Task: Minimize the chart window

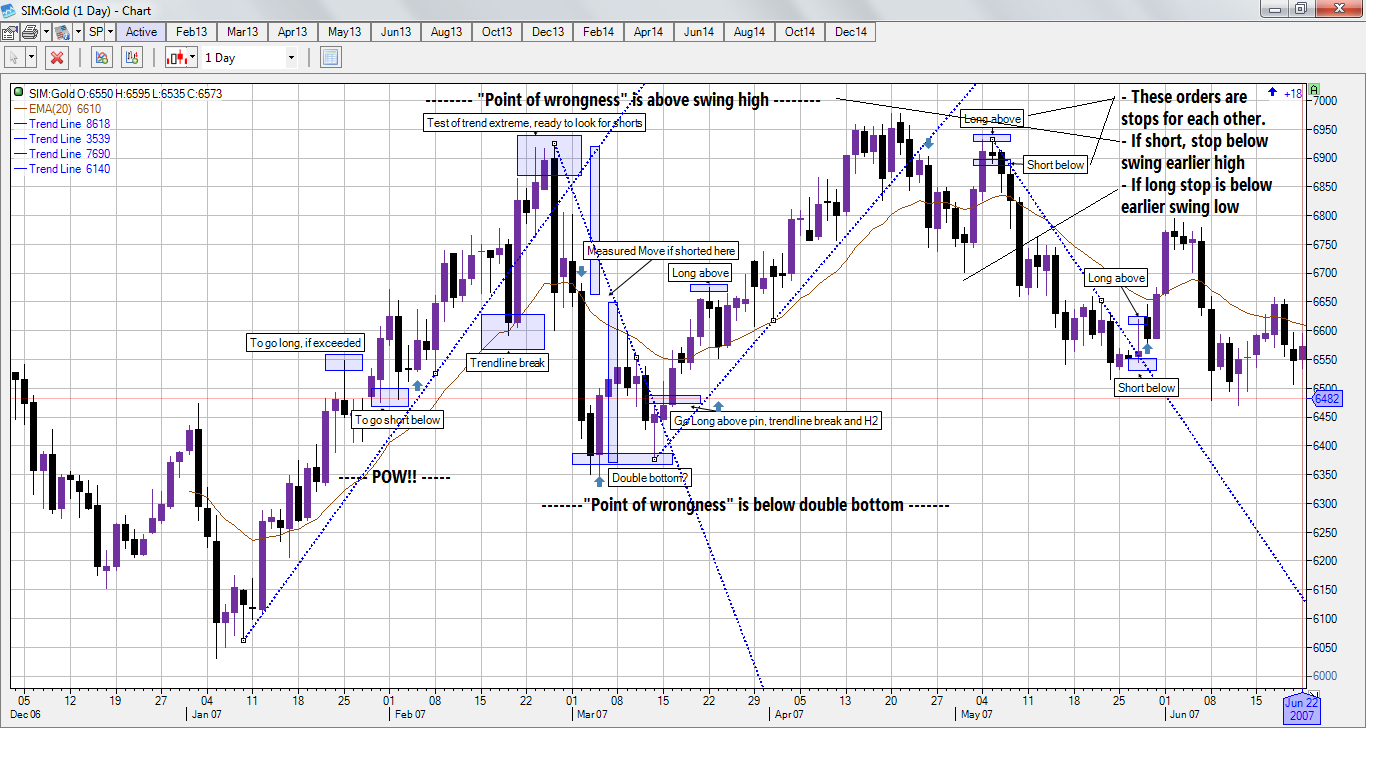Action: coord(1273,9)
